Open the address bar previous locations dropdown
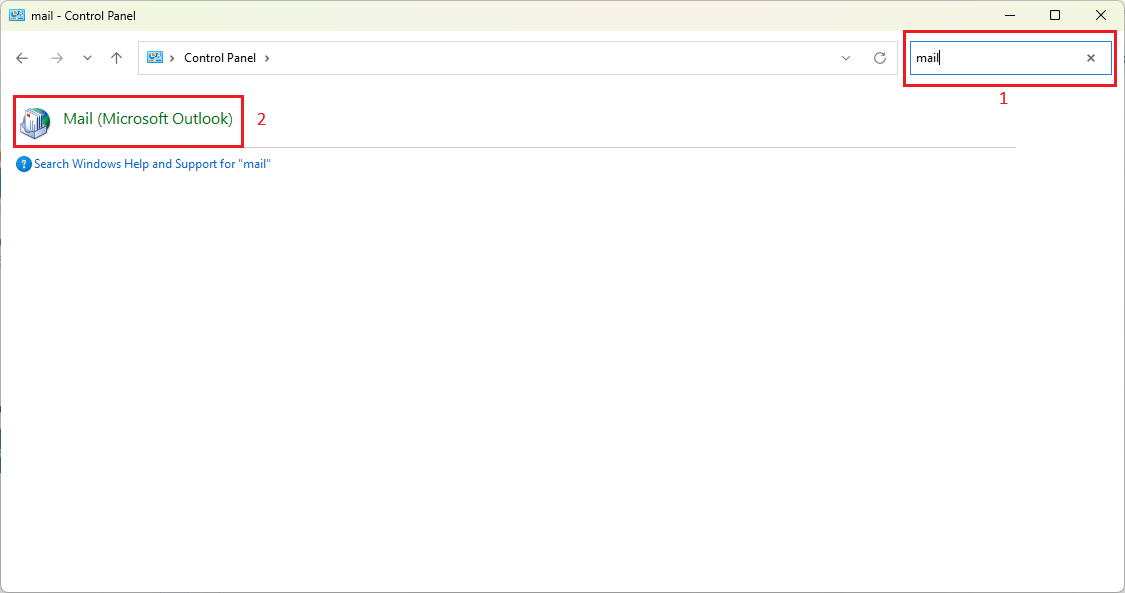Screen dimensions: 1125x593 tap(846, 58)
